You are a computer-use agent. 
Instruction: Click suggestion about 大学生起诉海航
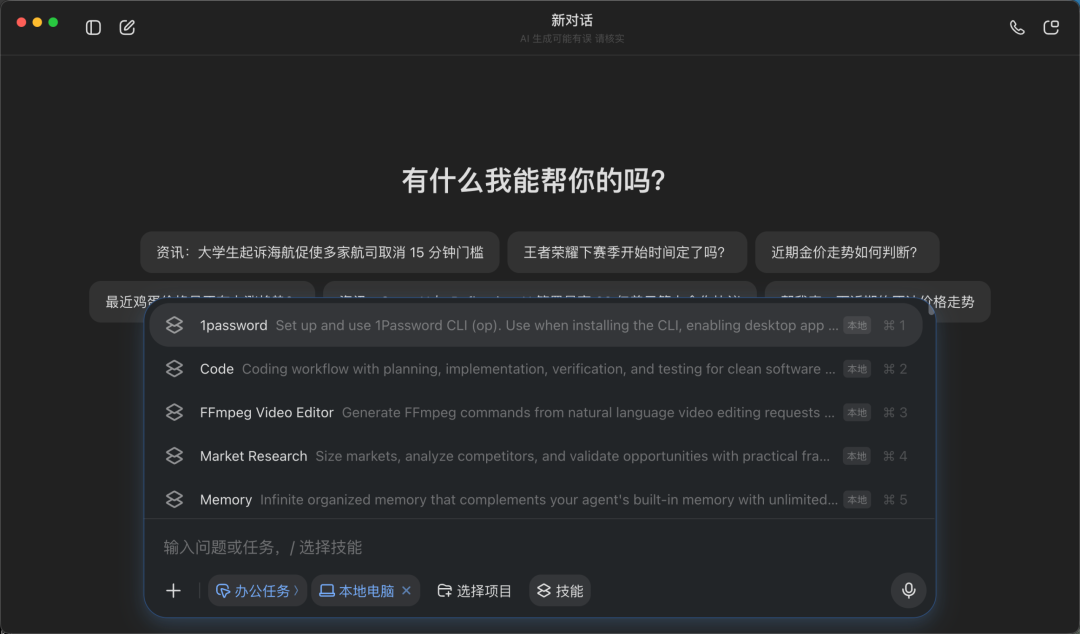[x=320, y=252]
